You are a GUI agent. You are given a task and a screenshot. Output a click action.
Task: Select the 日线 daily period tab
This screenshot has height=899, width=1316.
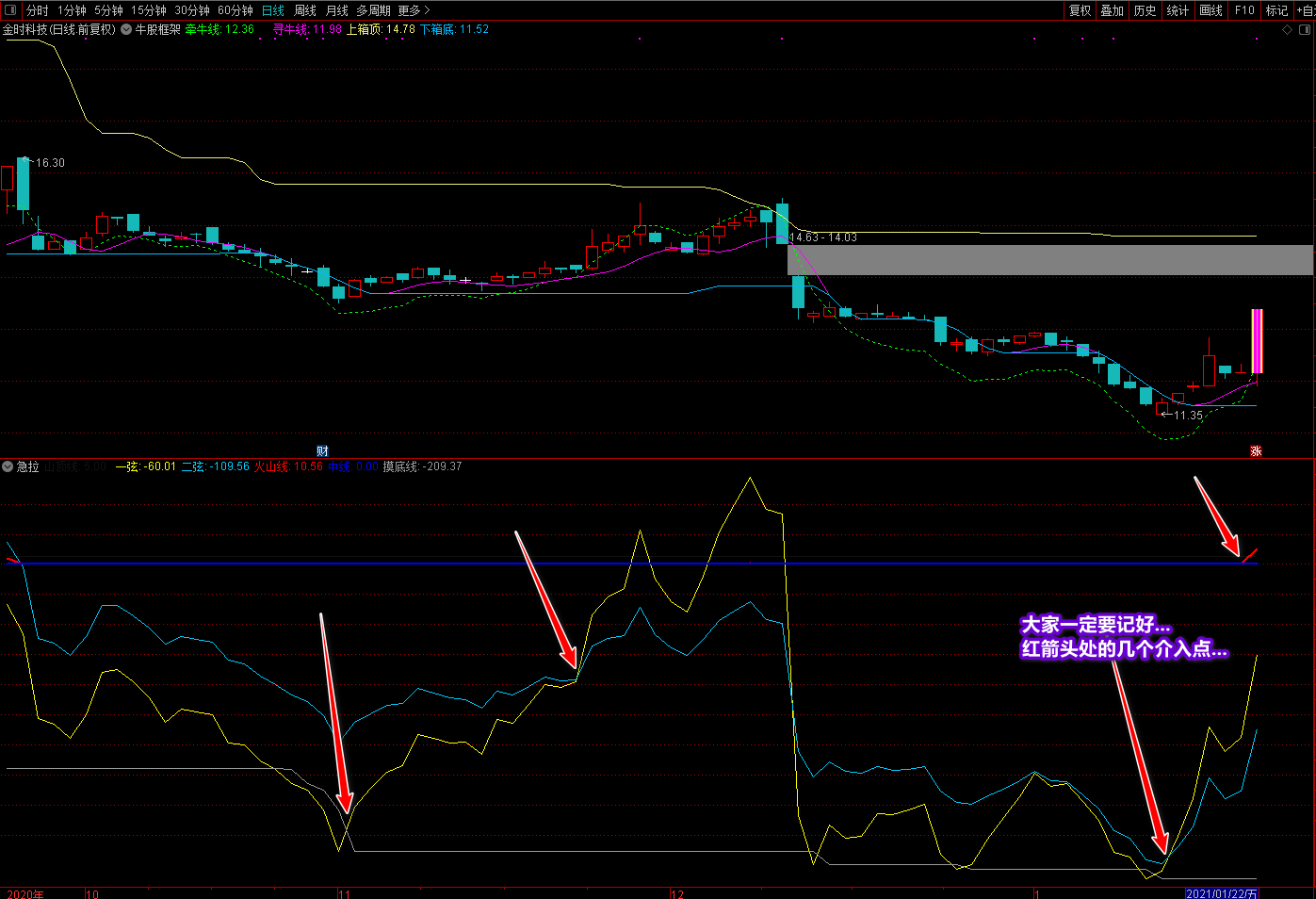coord(273,10)
